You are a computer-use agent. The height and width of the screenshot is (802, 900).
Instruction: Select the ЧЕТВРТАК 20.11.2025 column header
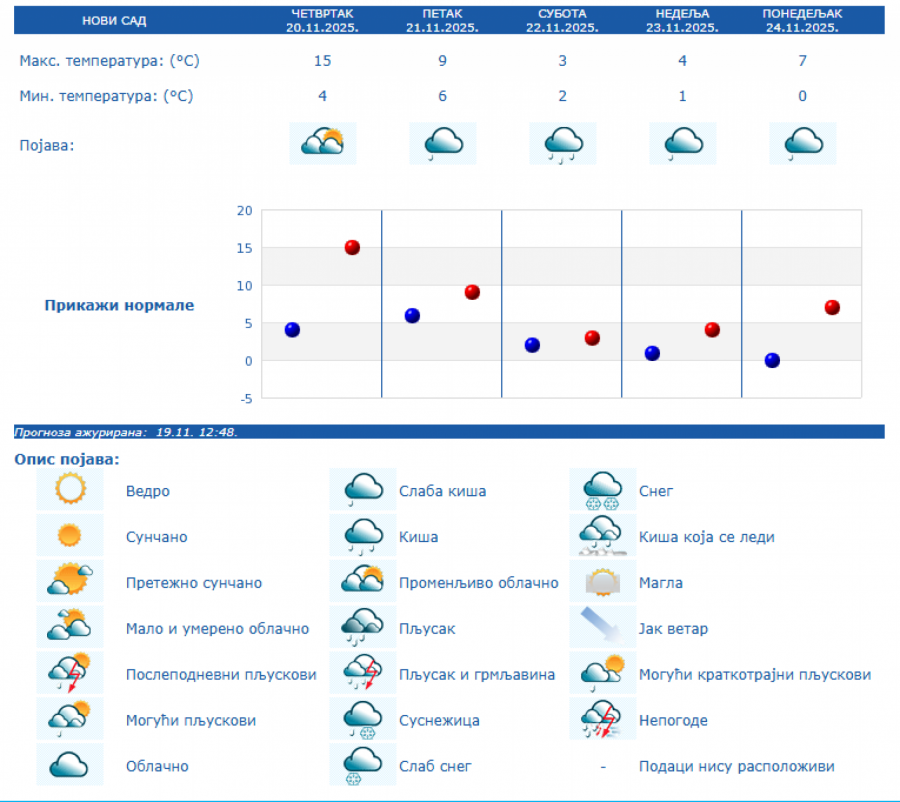point(322,20)
